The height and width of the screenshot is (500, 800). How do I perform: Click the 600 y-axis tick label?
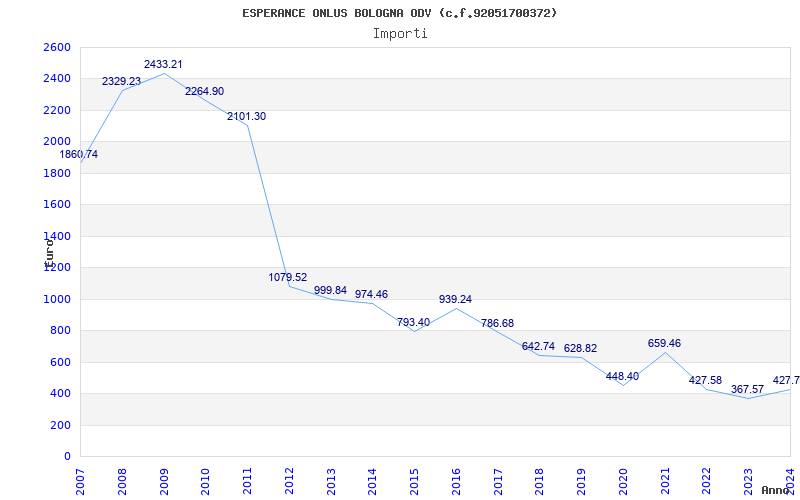pyautogui.click(x=60, y=362)
